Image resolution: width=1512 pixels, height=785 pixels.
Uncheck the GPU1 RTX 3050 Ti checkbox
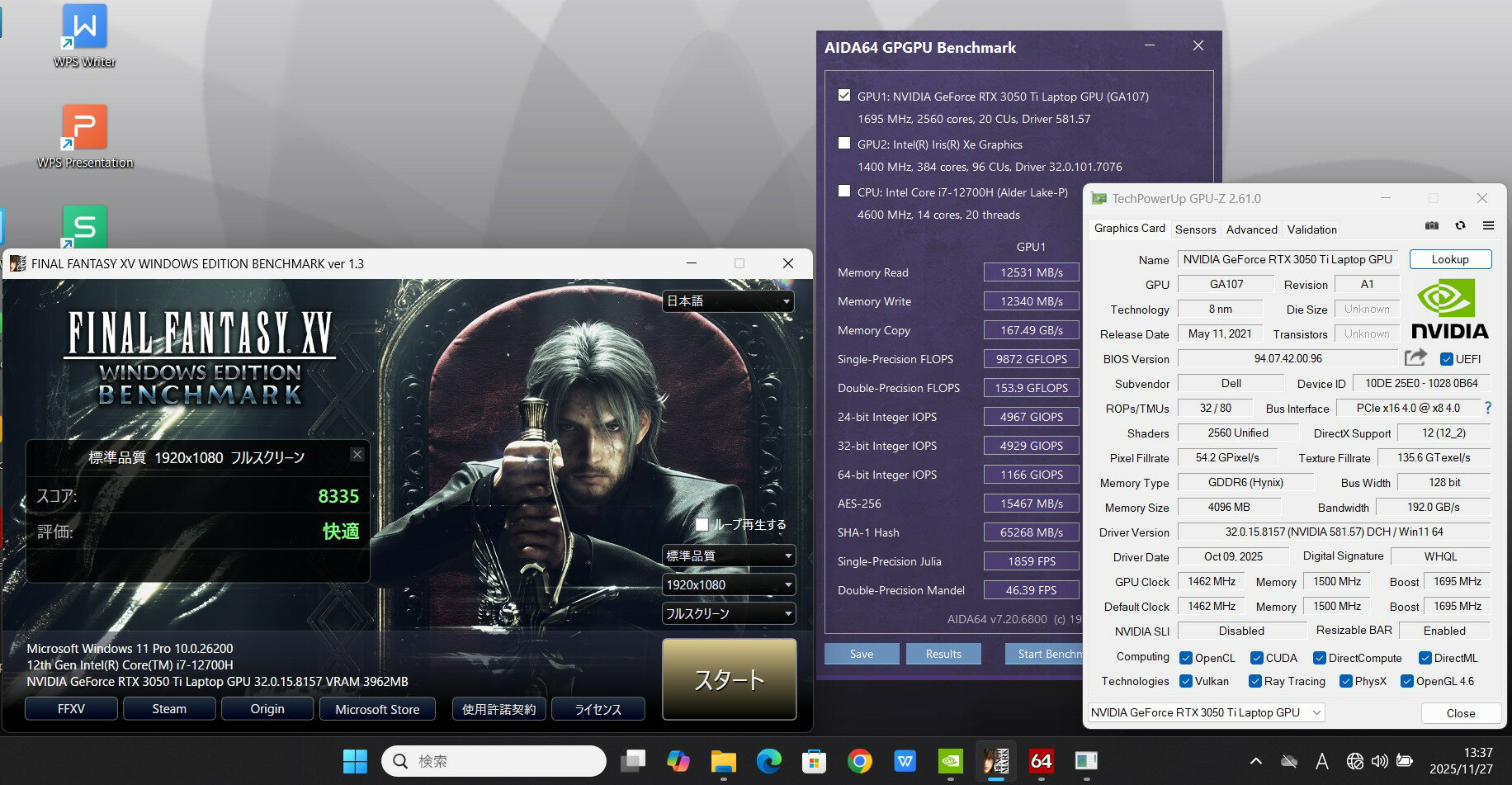(x=844, y=95)
